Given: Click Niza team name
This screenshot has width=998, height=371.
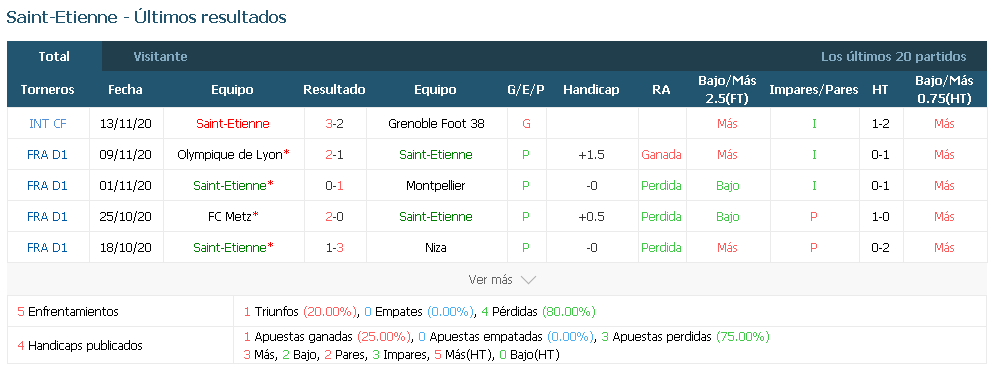Looking at the screenshot, I should 436,248.
